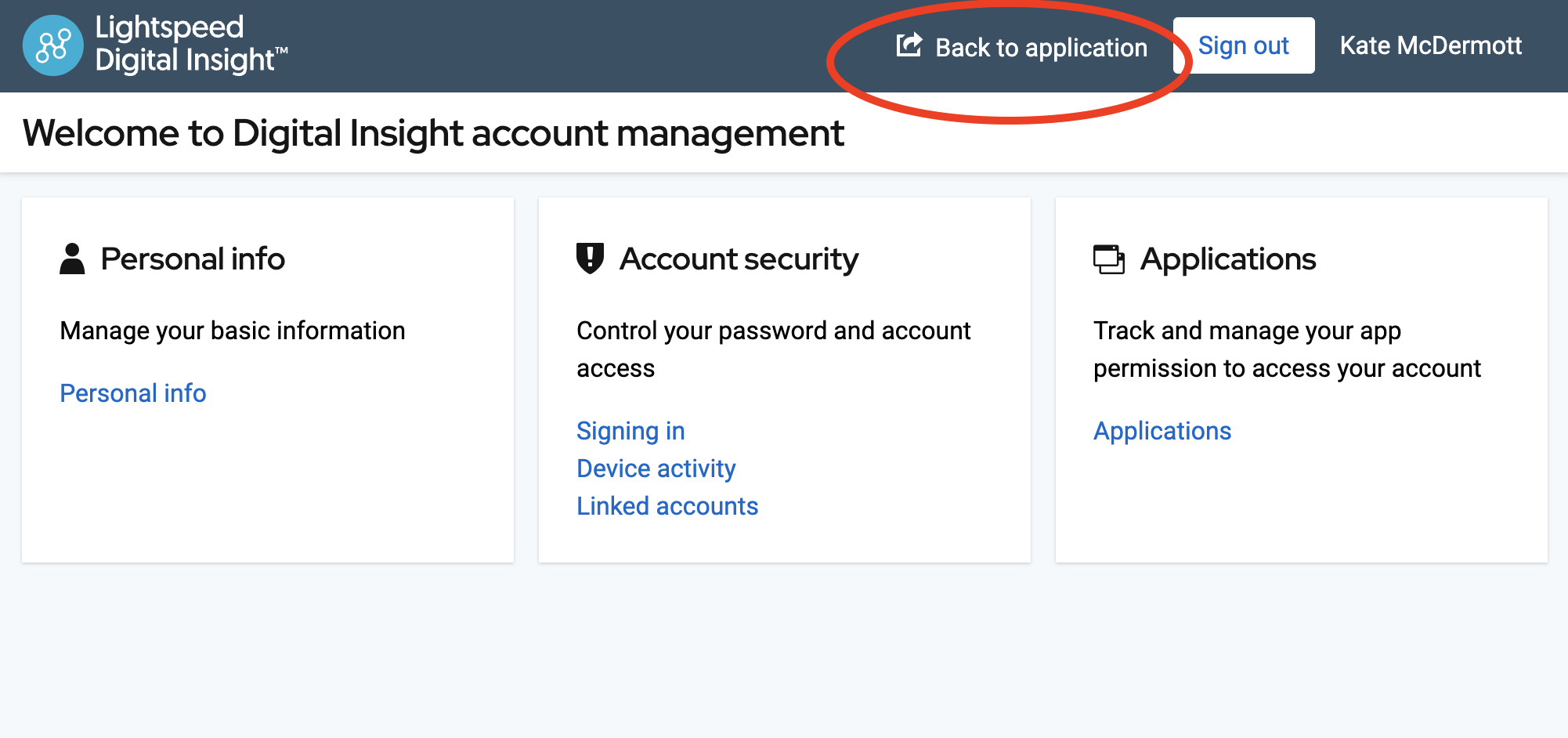Click the Lightspeed Digital Insight logo

(154, 43)
